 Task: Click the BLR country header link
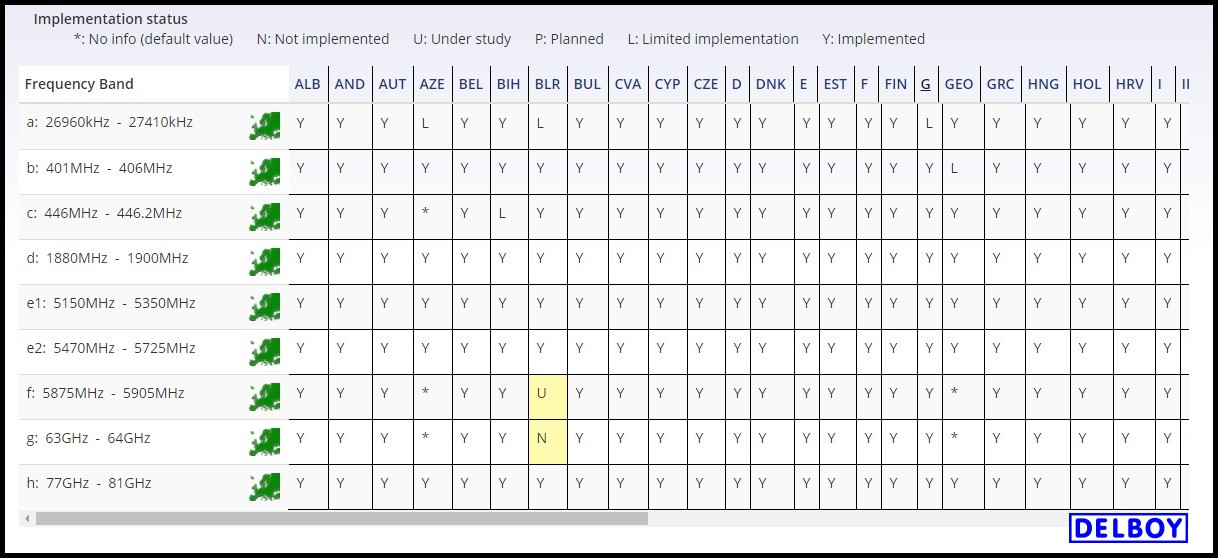[547, 84]
